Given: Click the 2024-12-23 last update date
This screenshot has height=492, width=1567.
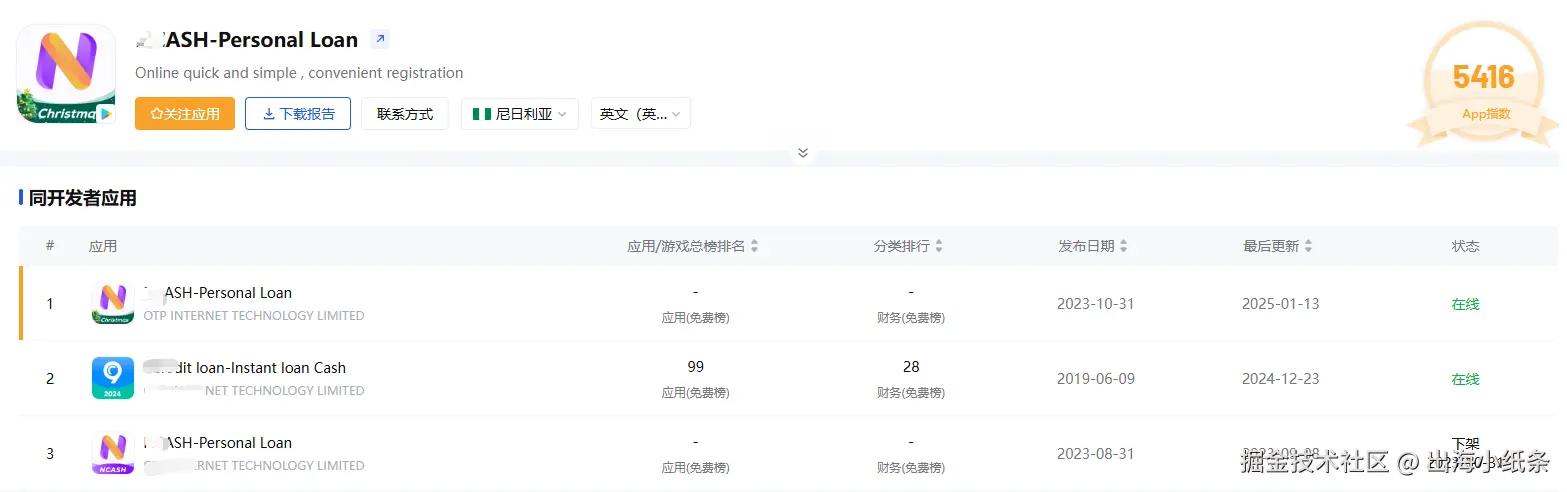Looking at the screenshot, I should tap(1280, 379).
